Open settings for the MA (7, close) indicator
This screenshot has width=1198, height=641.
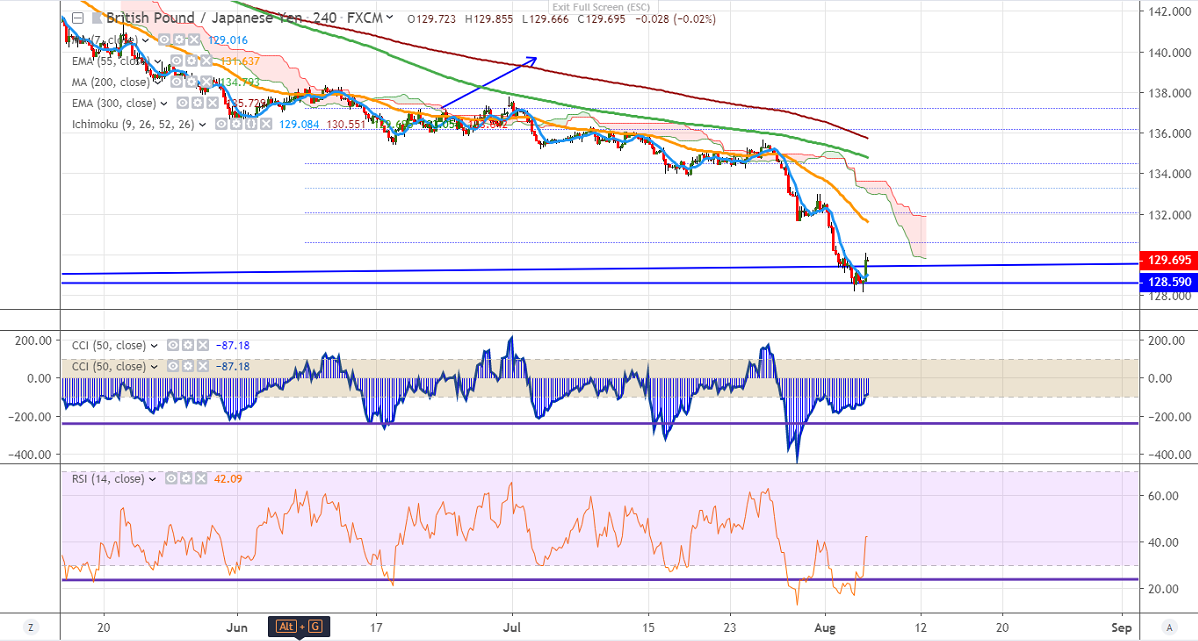(x=179, y=40)
